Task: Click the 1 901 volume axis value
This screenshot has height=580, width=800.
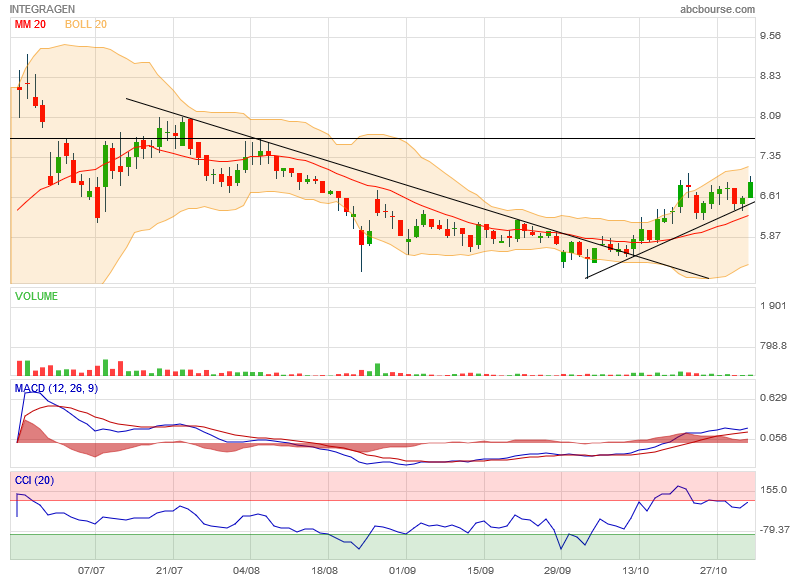Action: click(x=773, y=306)
